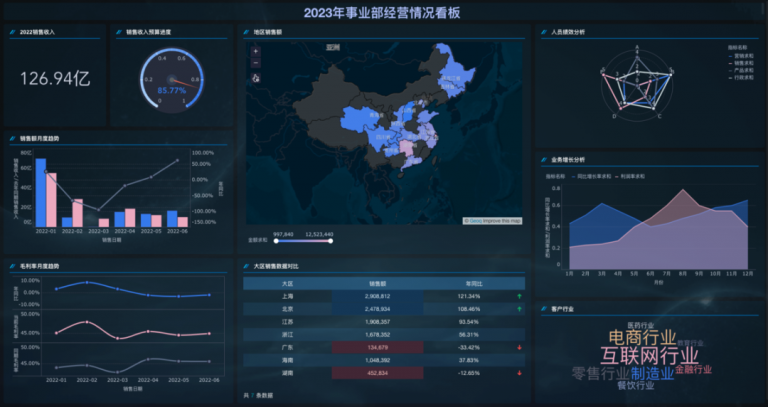
Task: Sort table by 年同比 column header
Action: (474, 284)
